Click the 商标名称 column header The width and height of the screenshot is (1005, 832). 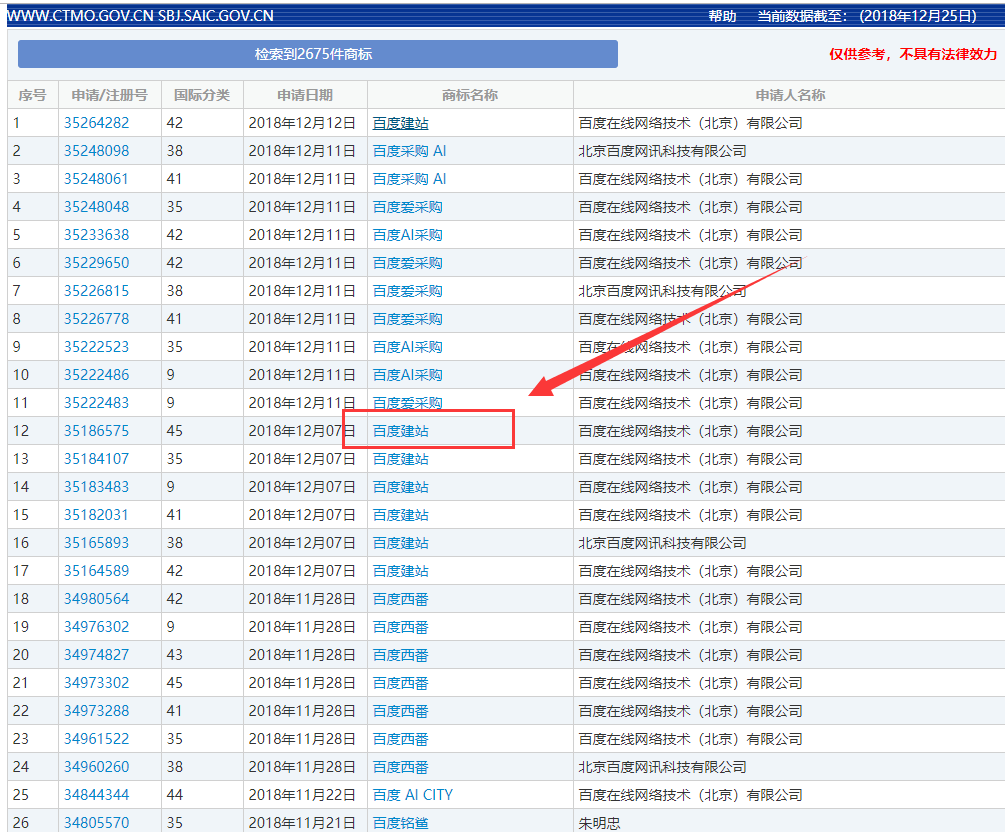tap(470, 96)
